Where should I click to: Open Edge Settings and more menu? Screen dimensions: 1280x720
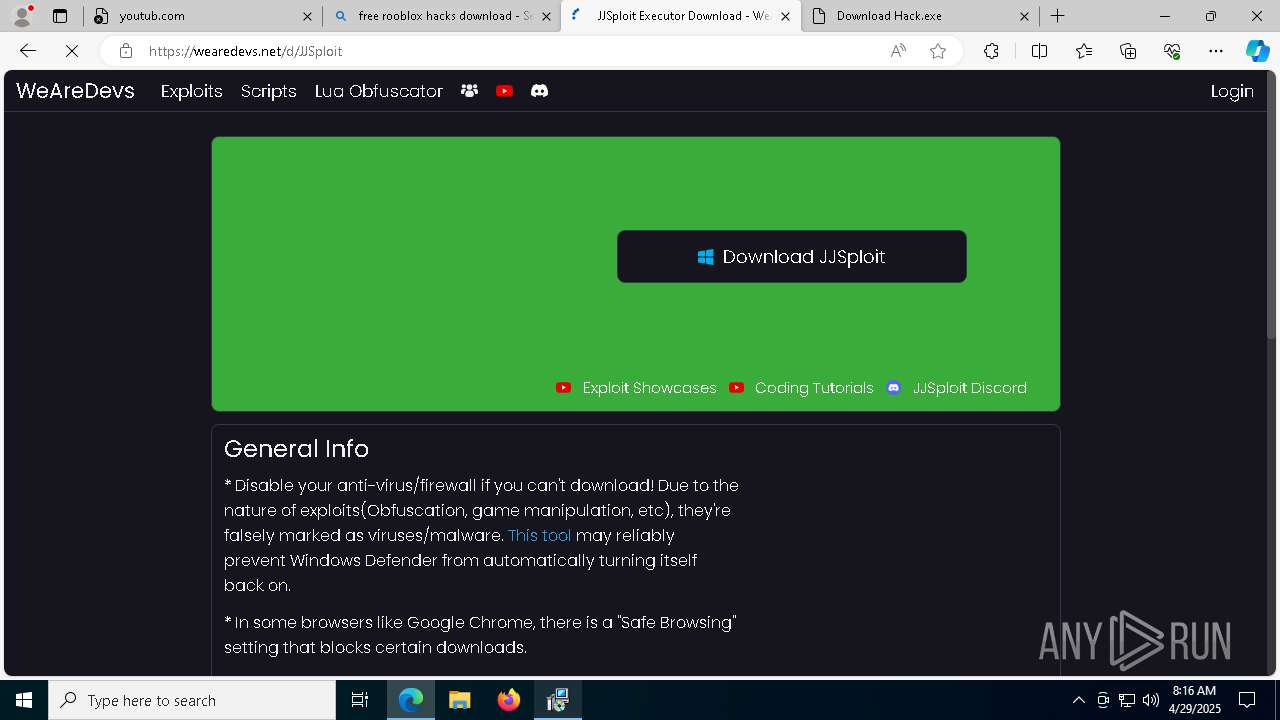click(x=1216, y=51)
